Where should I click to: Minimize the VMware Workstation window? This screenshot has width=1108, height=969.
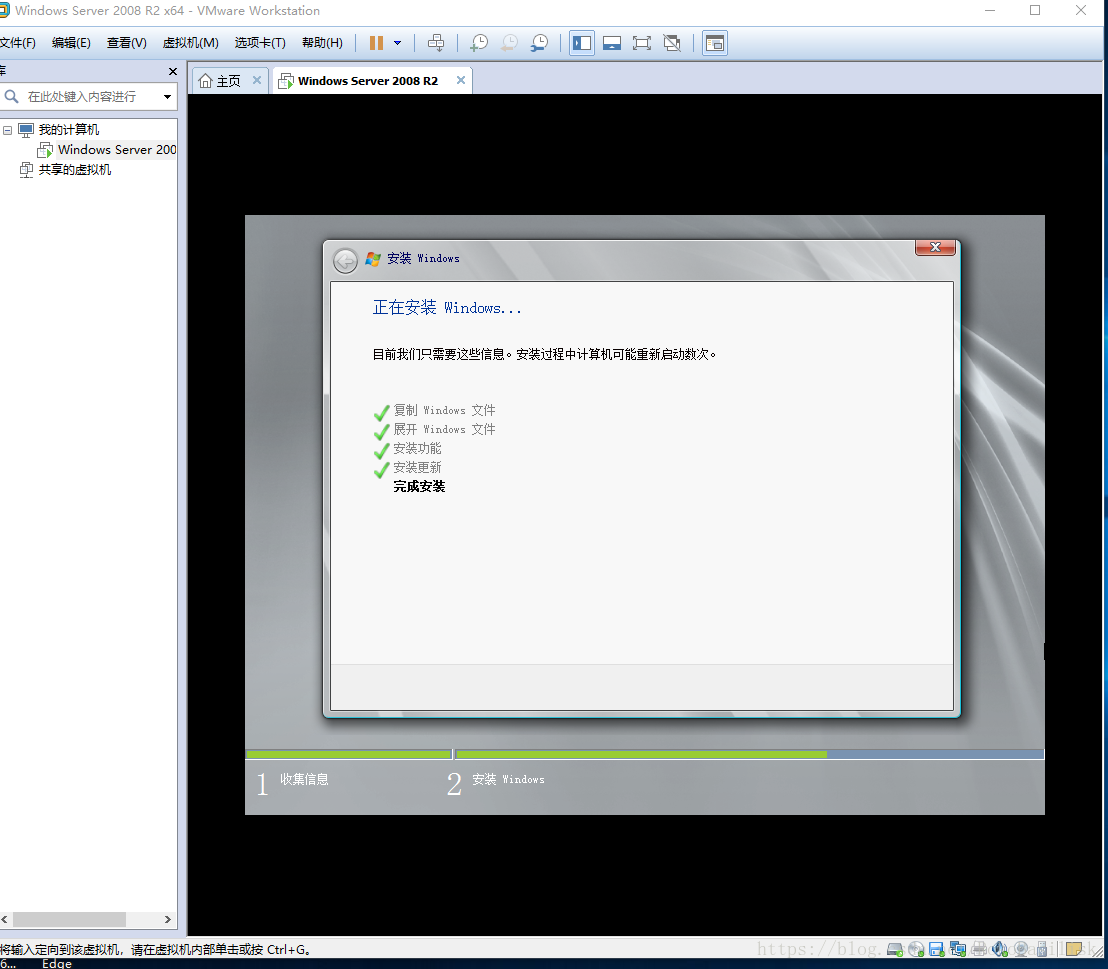[990, 11]
